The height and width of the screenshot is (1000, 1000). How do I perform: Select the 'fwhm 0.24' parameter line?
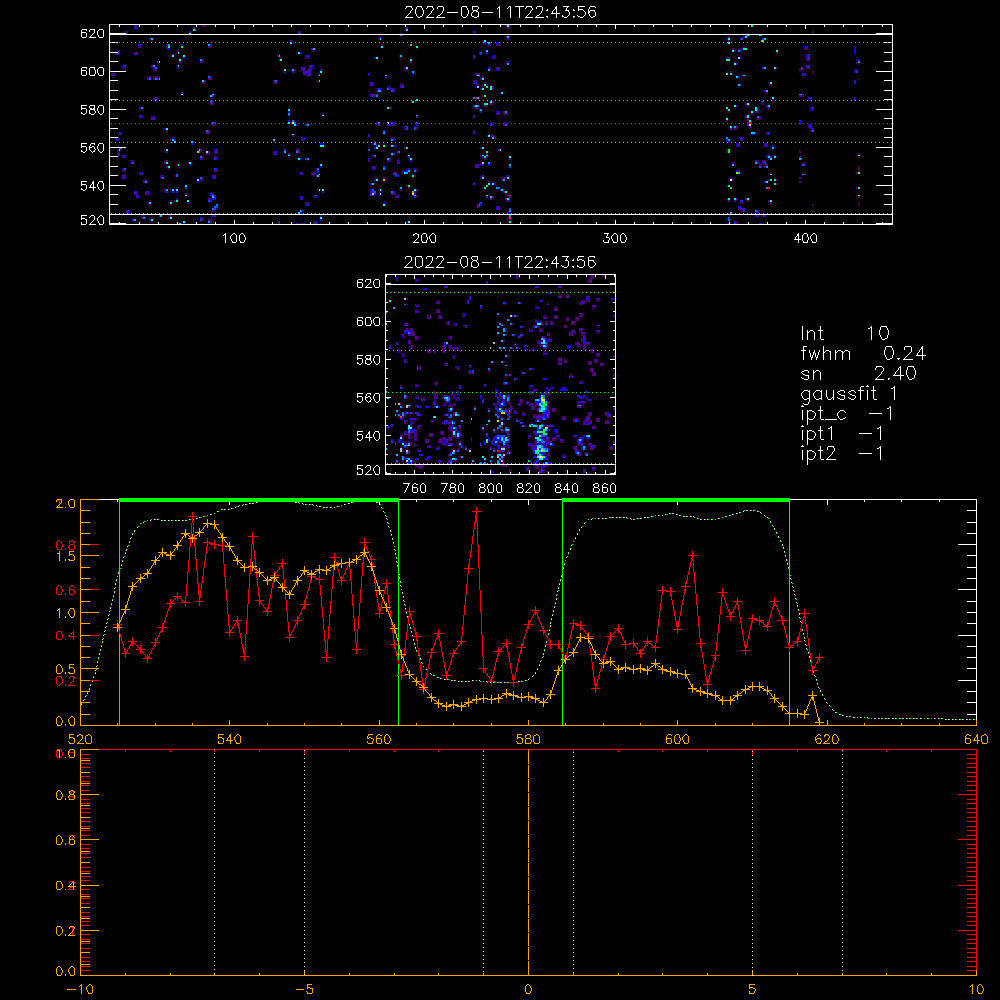coord(863,353)
